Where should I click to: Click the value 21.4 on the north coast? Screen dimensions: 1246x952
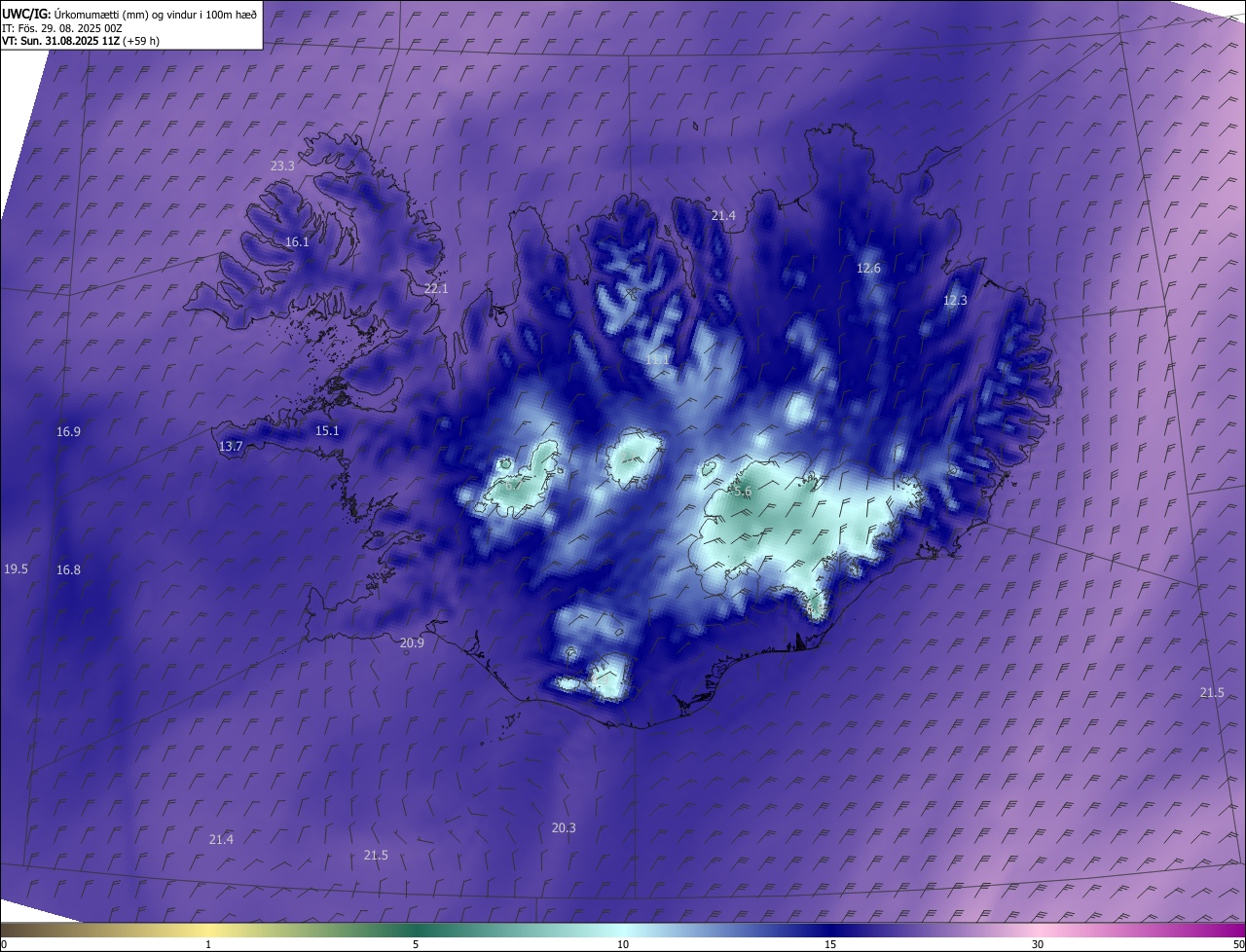pyautogui.click(x=723, y=216)
